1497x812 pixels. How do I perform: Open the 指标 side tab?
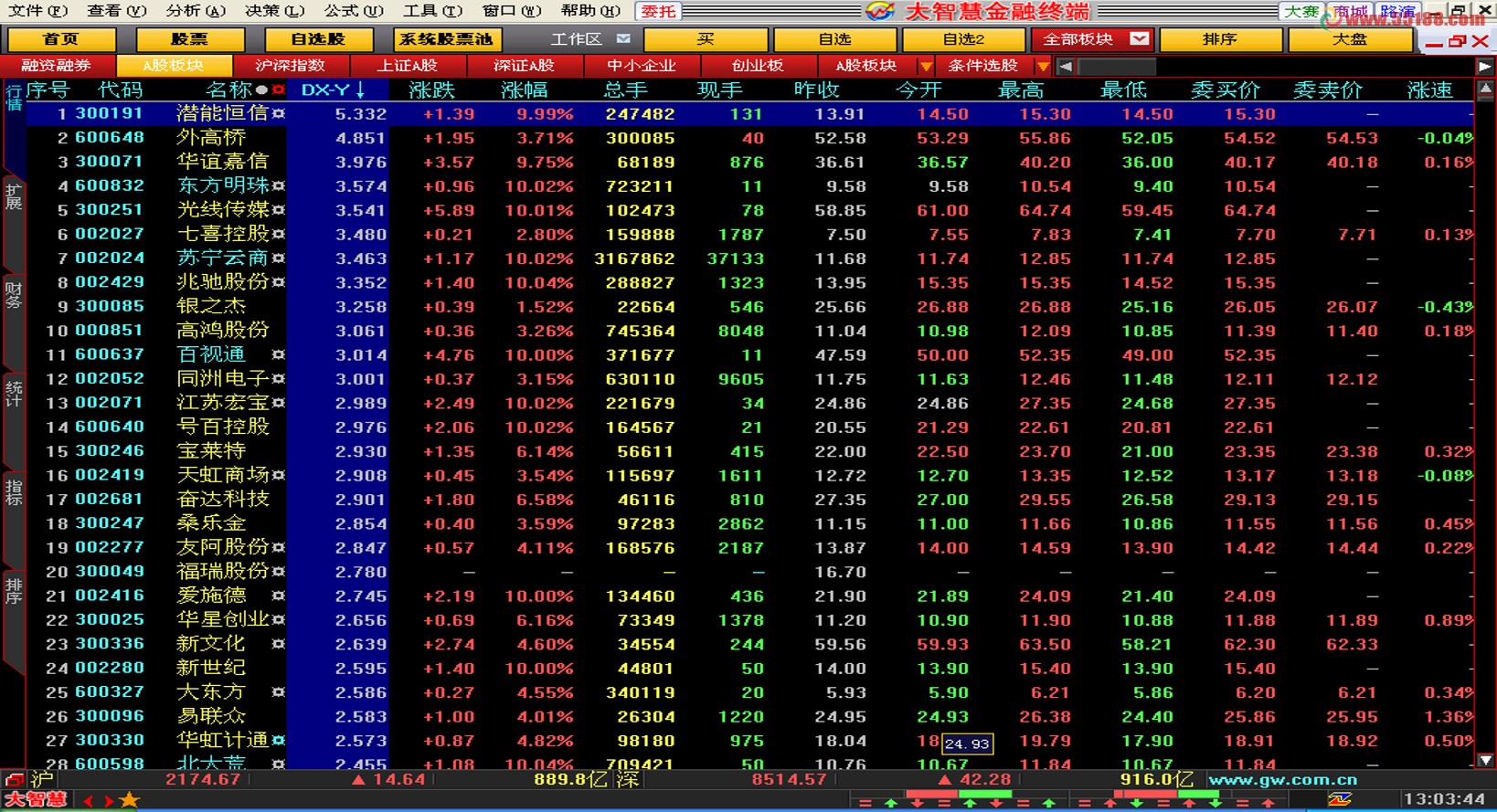(x=14, y=492)
